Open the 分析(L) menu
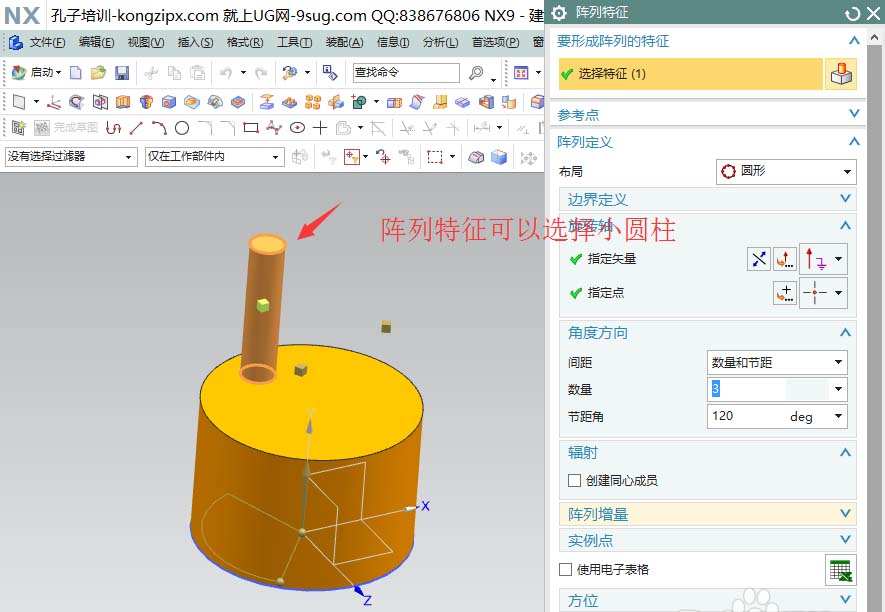 tap(440, 42)
